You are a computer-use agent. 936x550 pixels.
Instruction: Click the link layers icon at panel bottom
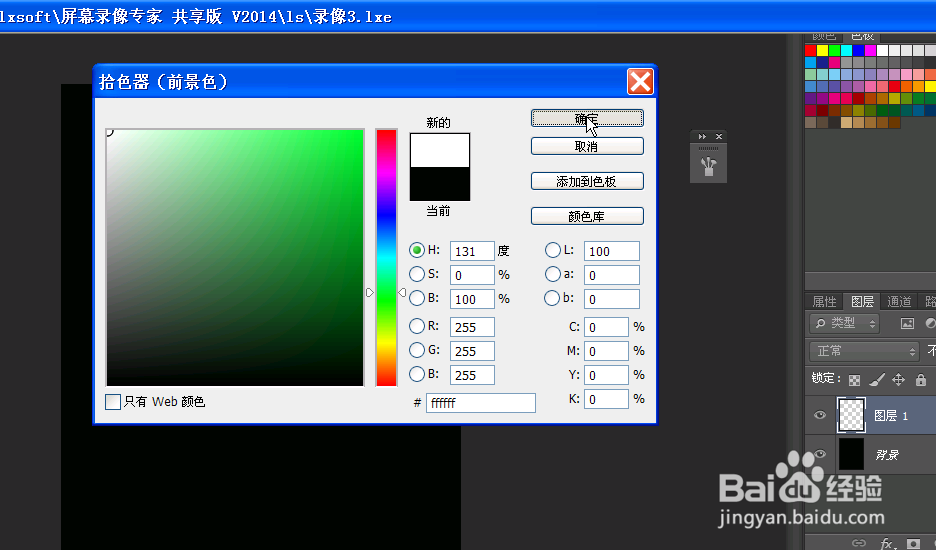pyautogui.click(x=859, y=543)
